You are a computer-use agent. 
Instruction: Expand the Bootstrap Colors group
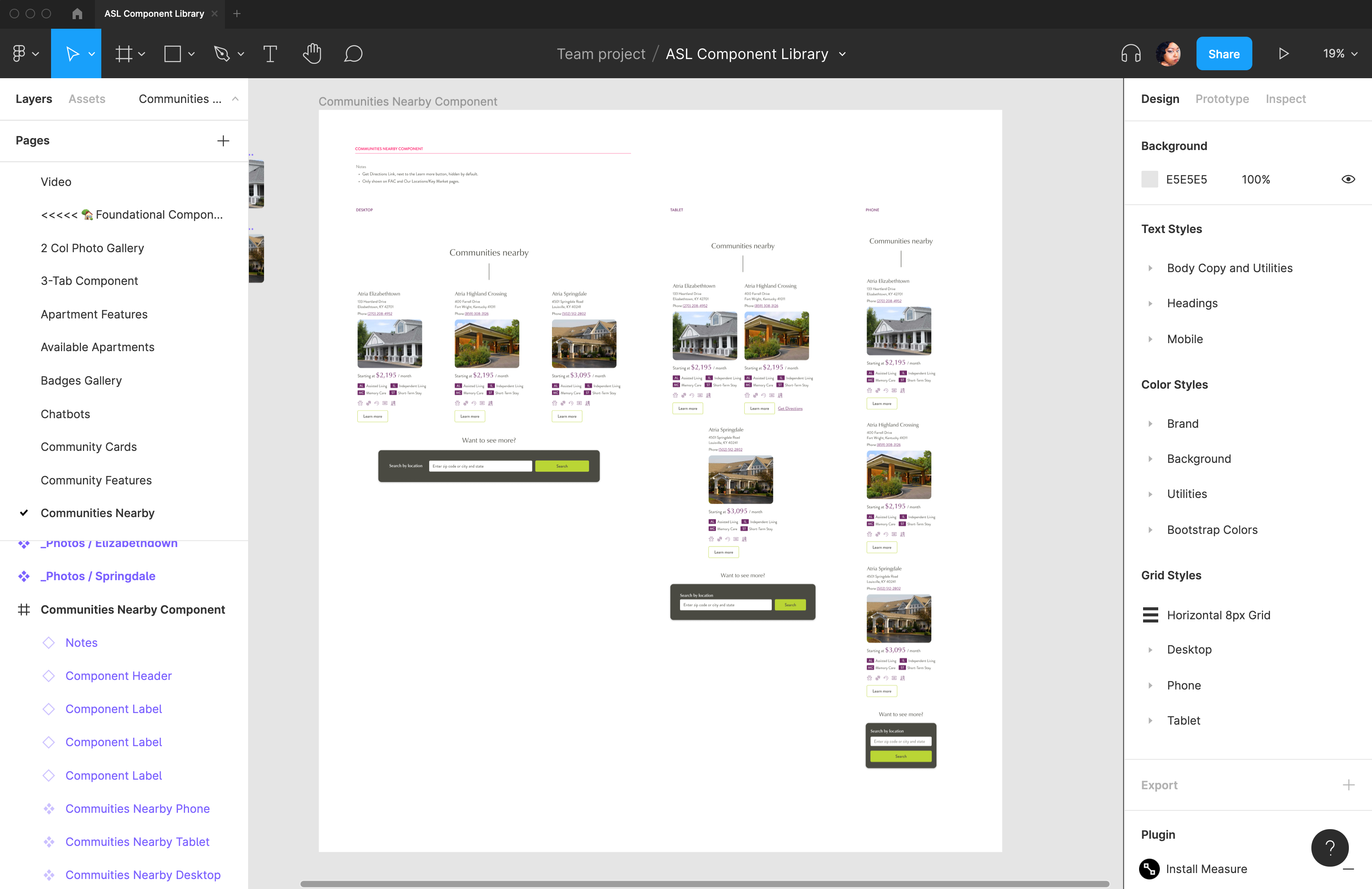pos(1150,529)
